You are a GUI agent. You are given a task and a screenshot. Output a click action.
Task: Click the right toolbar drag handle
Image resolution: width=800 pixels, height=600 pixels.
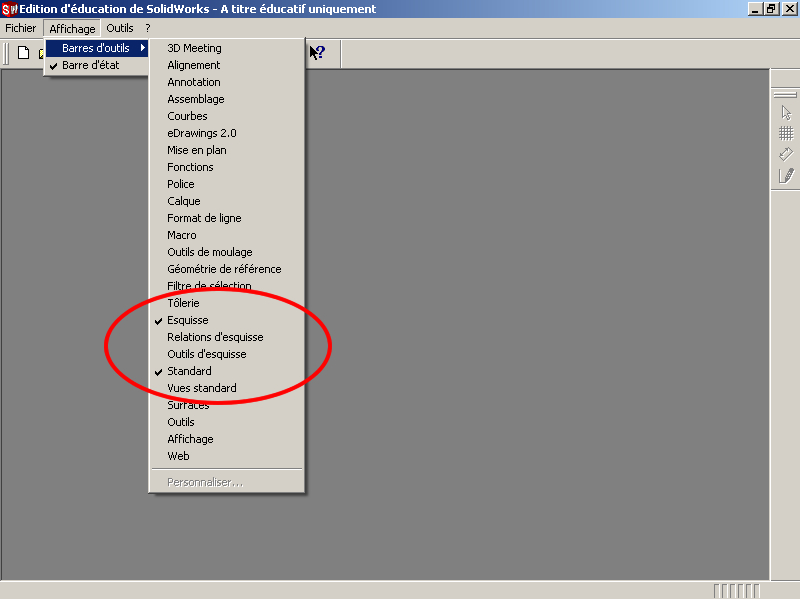(x=785, y=95)
